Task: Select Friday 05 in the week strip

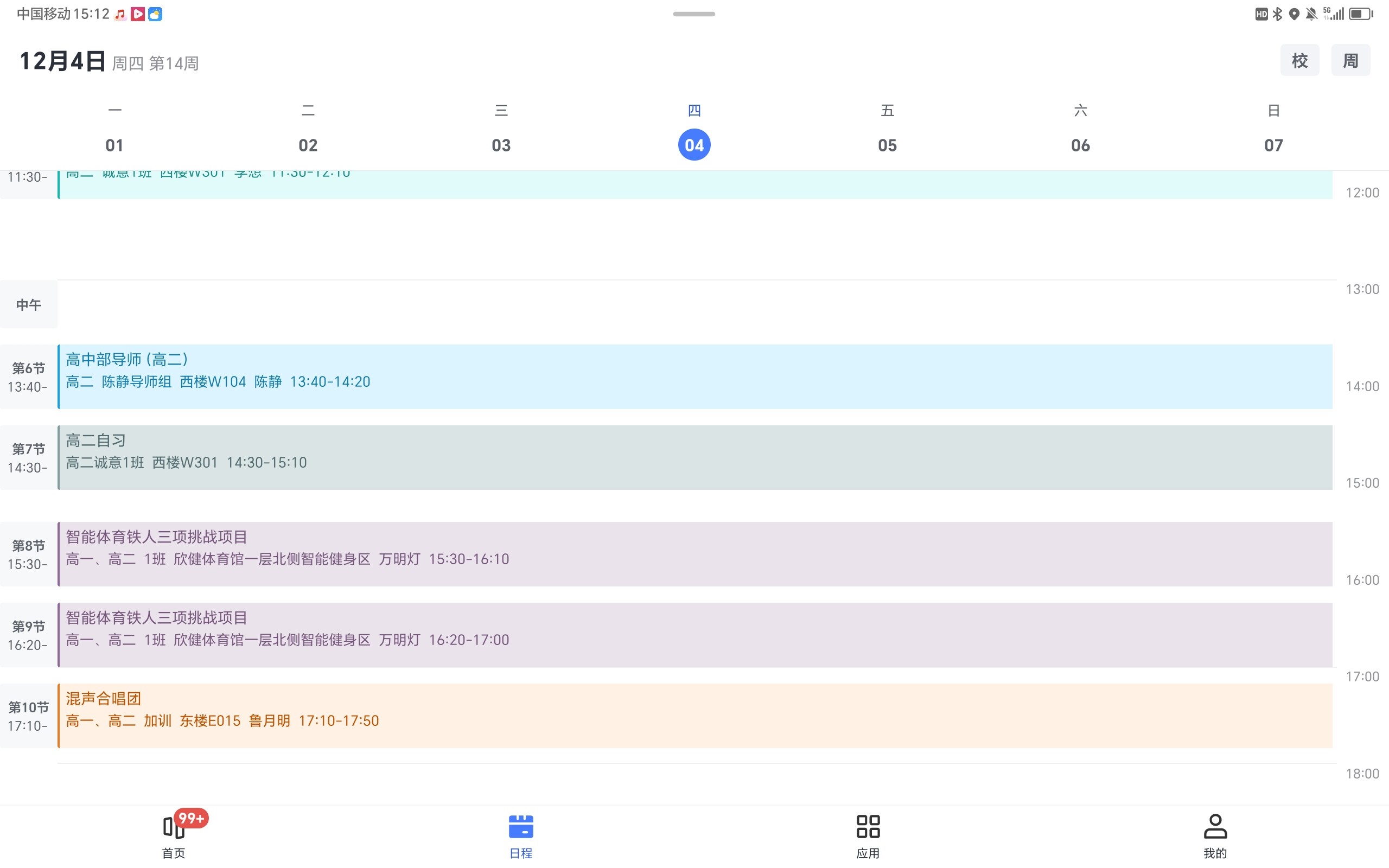Action: pyautogui.click(x=887, y=145)
